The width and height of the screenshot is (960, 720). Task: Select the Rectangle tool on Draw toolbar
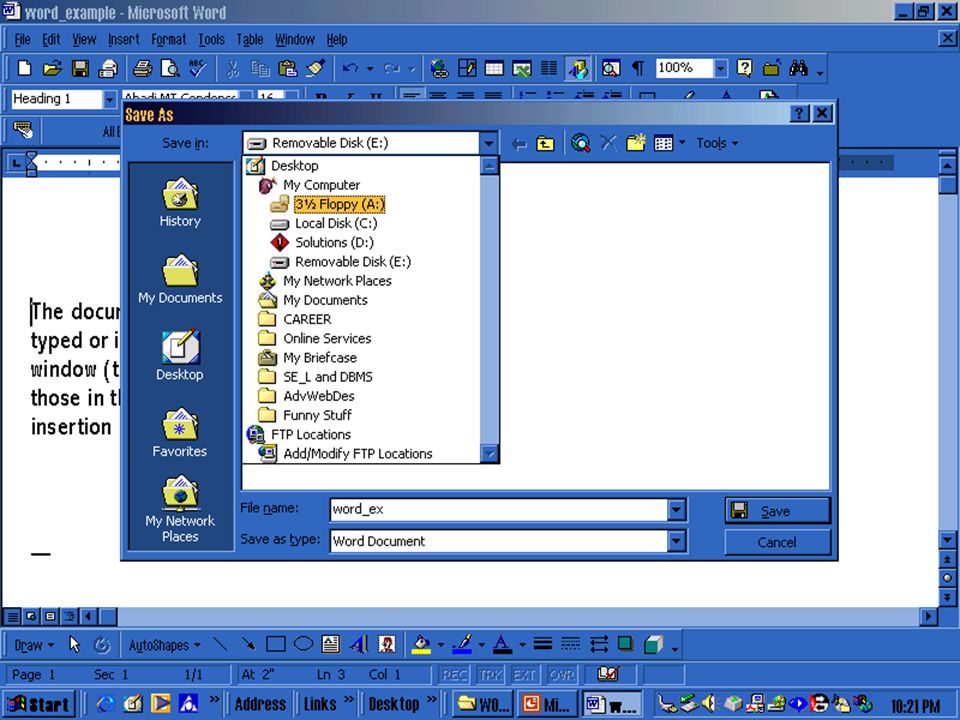click(276, 644)
